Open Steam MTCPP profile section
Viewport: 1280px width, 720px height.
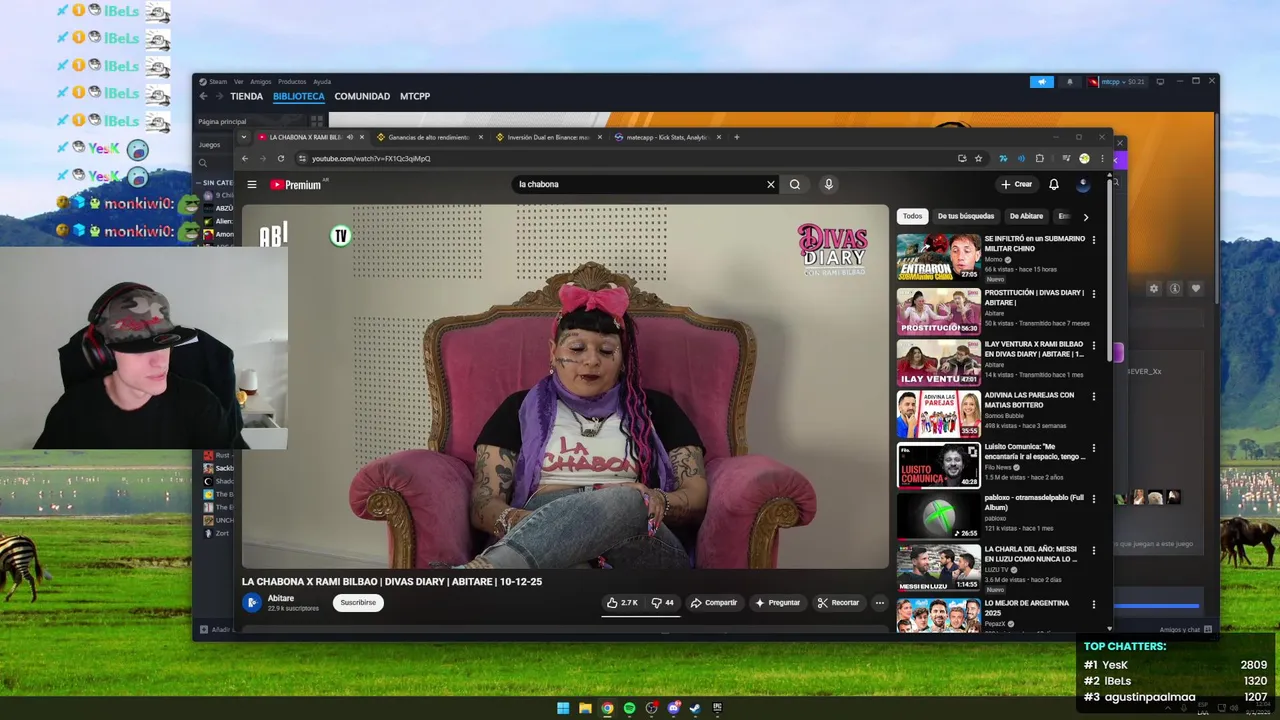coord(415,97)
